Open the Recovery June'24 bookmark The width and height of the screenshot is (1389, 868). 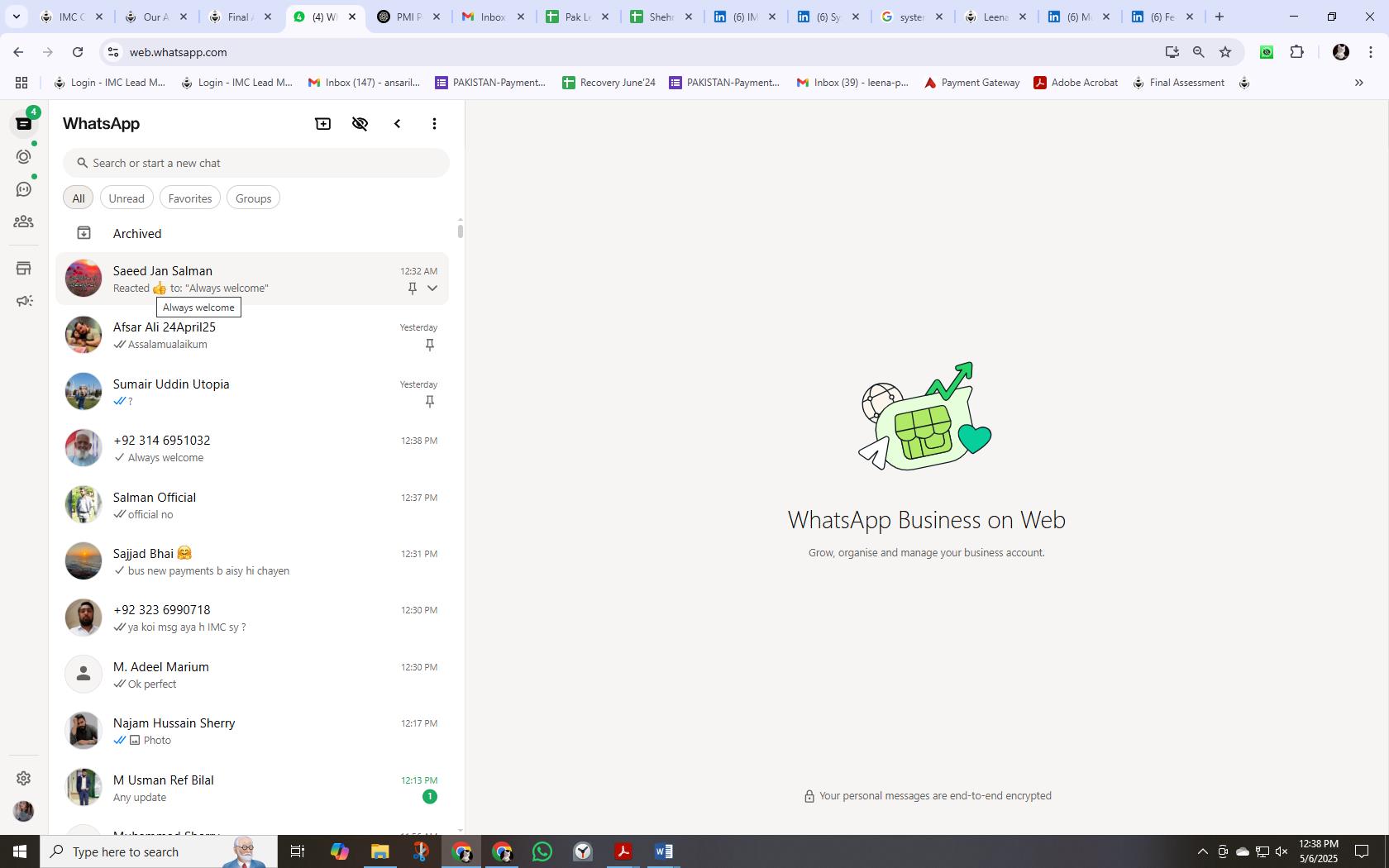609,83
